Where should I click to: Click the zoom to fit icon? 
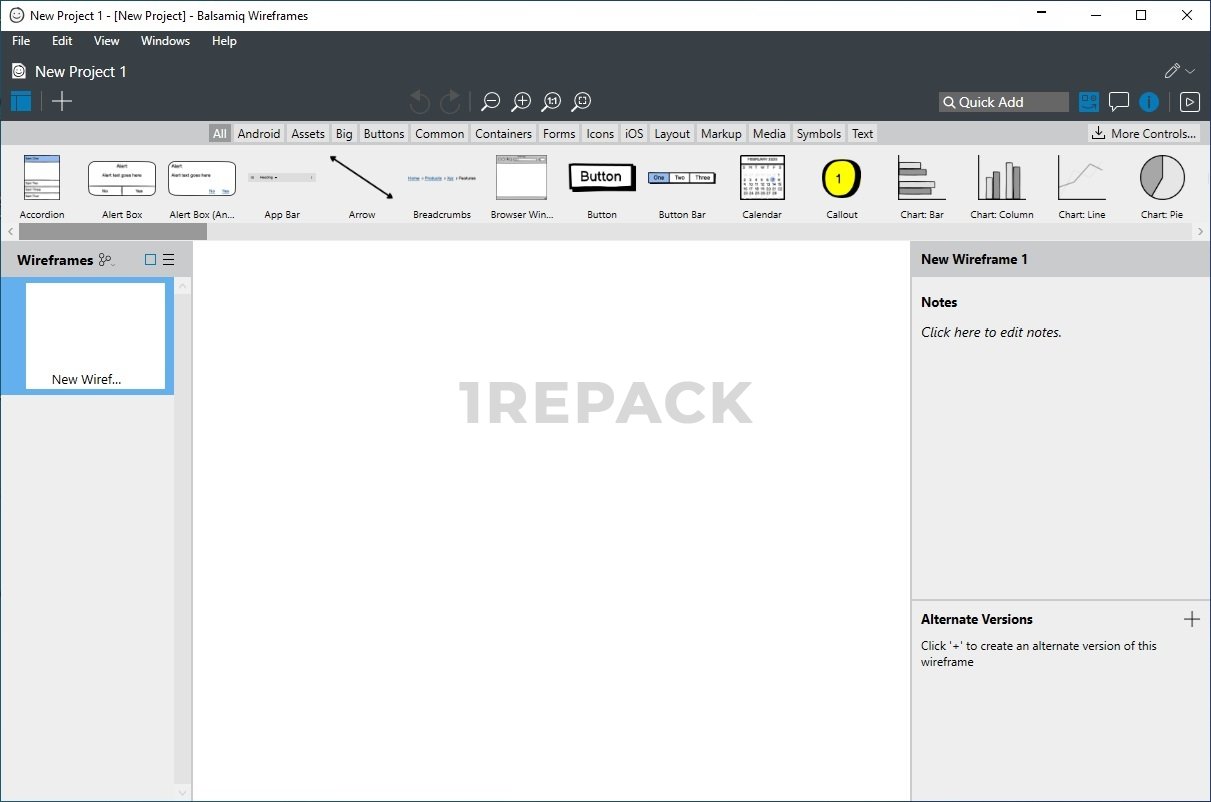point(582,102)
